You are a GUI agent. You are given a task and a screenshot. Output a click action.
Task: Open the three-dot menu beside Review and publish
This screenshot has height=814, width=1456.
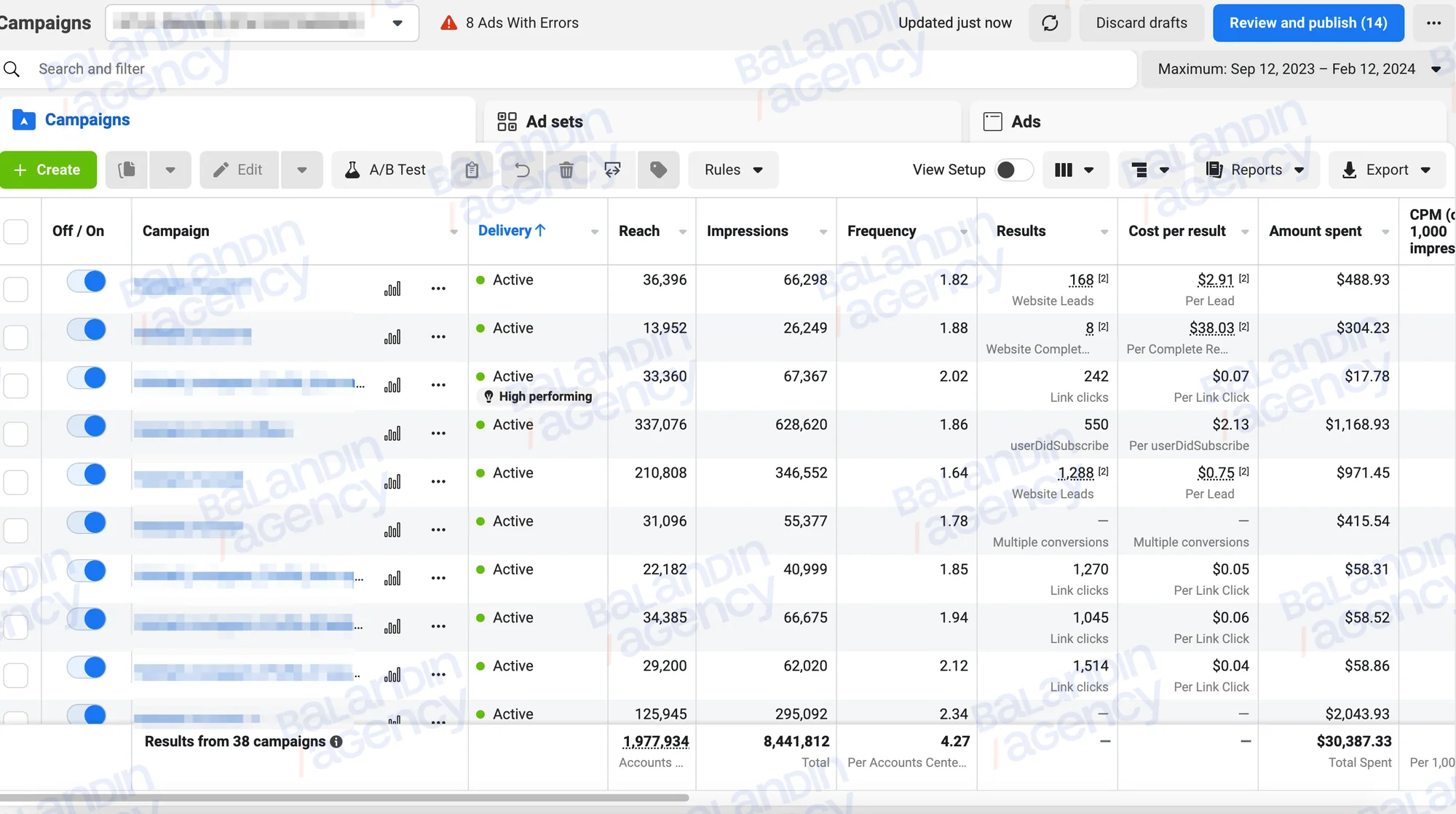1433,23
